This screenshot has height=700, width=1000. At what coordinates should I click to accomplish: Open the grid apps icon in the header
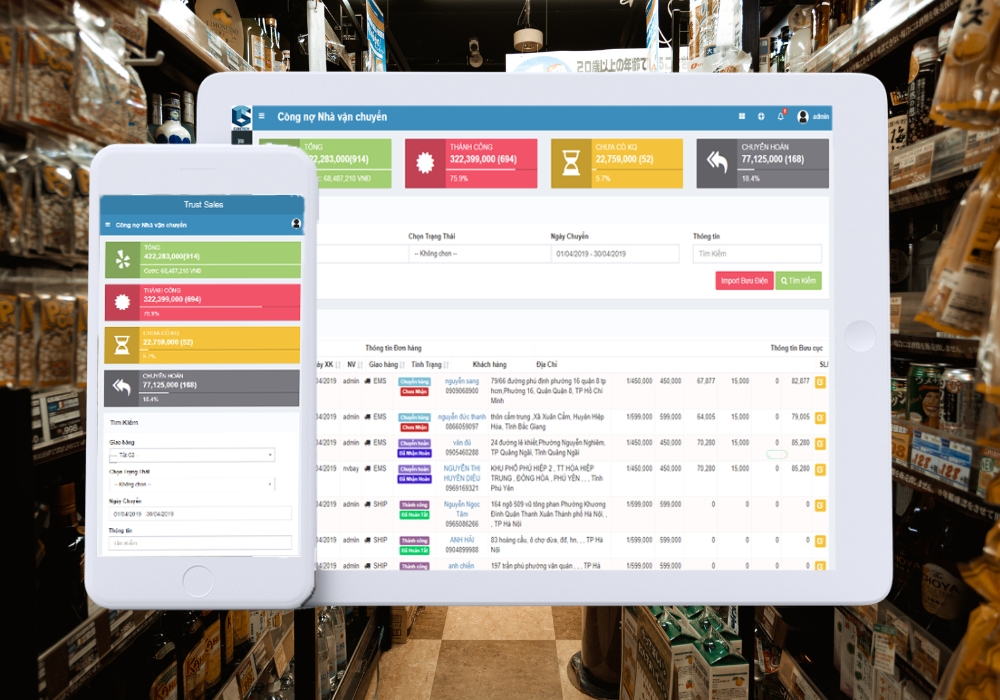point(742,116)
